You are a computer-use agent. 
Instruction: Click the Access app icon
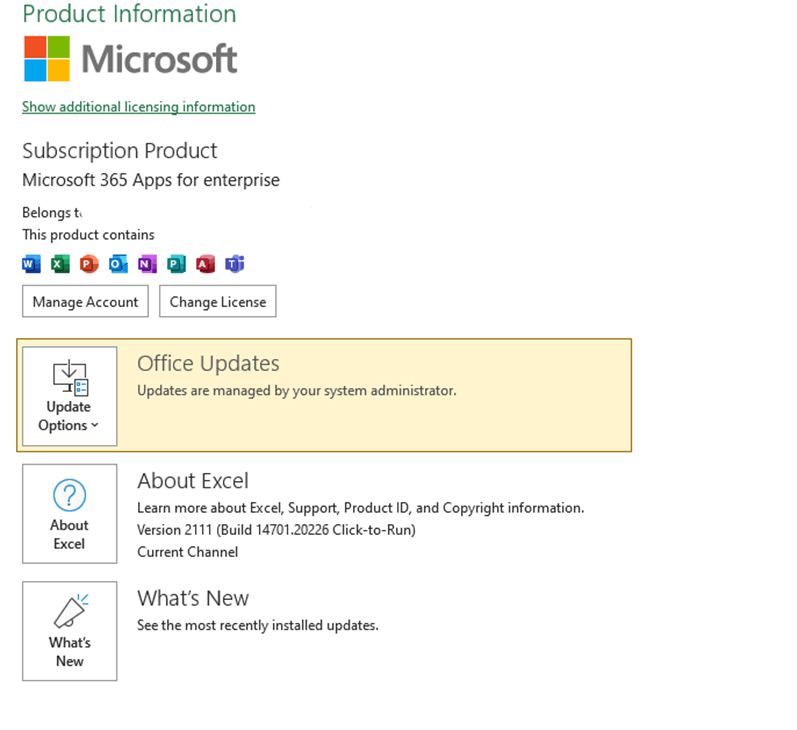pos(205,264)
